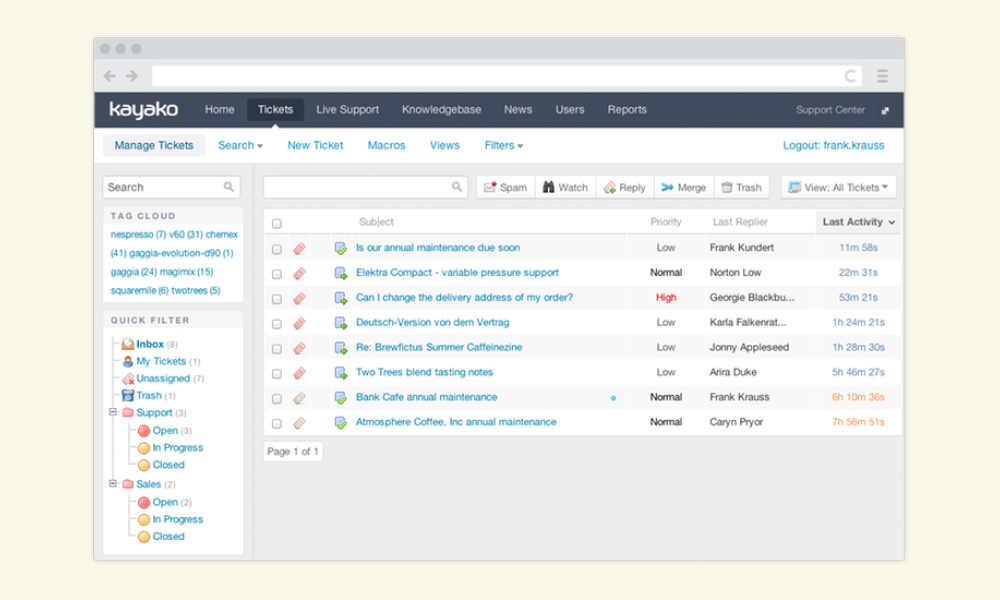Check box for Two Trees blend ticket
The image size is (1000, 600).
pyautogui.click(x=277, y=373)
